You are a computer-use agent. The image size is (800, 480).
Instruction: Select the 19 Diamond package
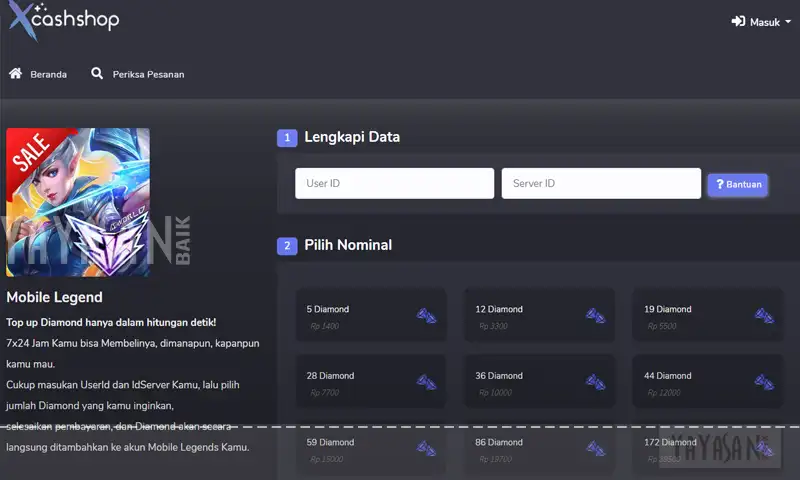(708, 315)
